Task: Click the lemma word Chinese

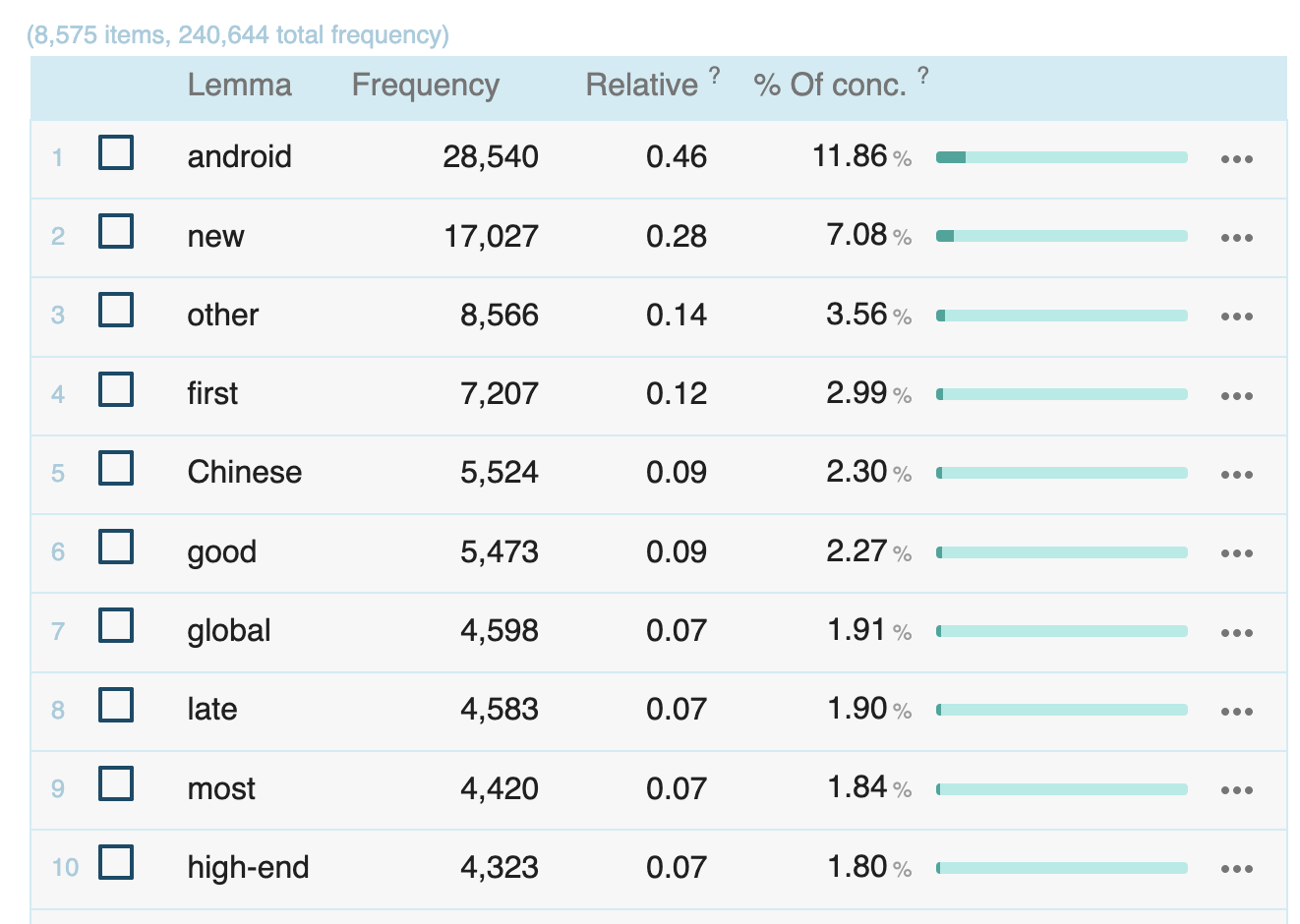Action: [244, 472]
